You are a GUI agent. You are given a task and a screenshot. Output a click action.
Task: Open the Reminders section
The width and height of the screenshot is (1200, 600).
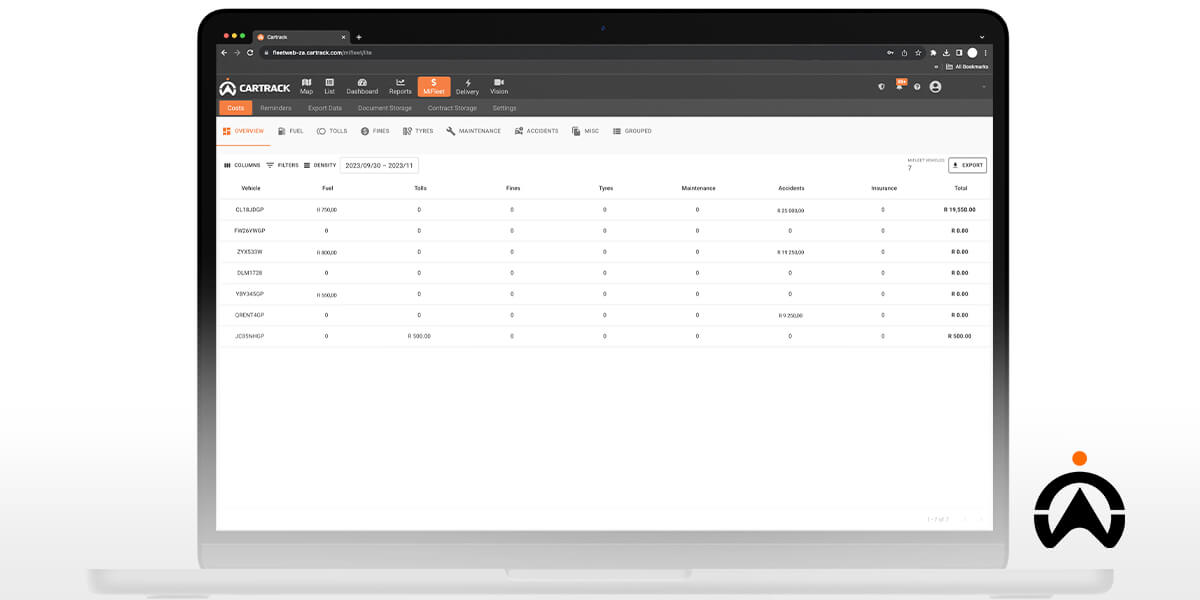click(x=275, y=107)
